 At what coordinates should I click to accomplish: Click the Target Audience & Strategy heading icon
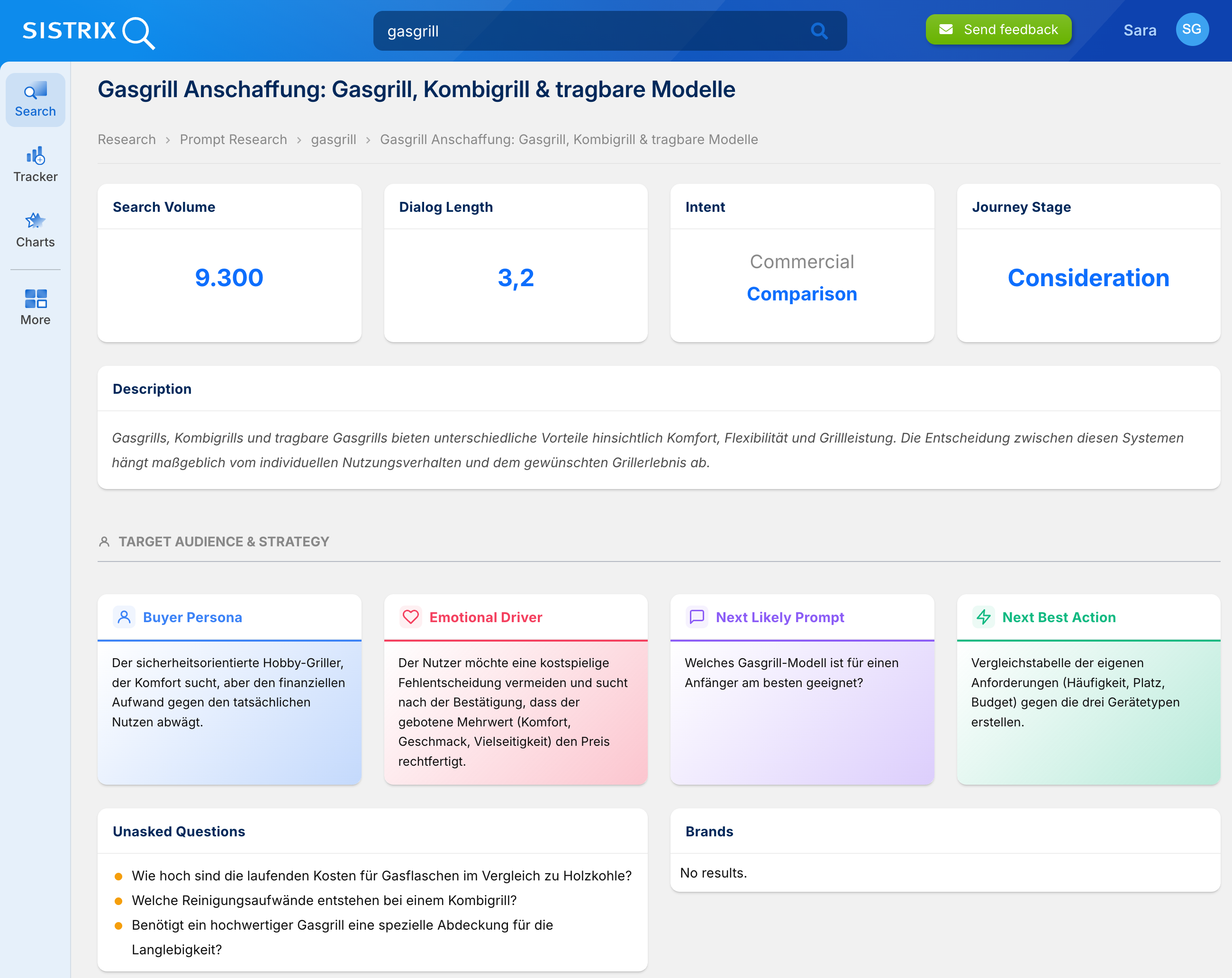tap(104, 542)
